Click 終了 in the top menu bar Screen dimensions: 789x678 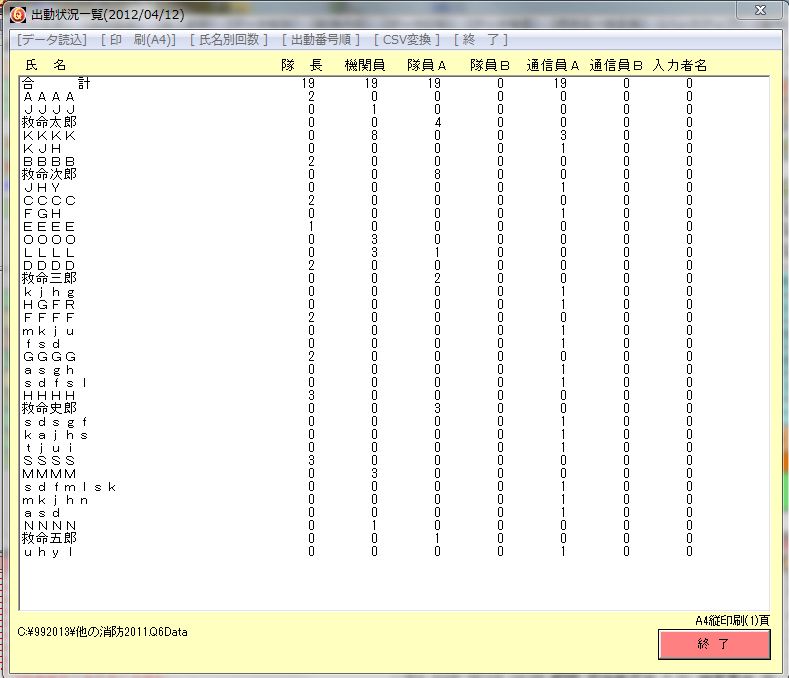[x=481, y=40]
